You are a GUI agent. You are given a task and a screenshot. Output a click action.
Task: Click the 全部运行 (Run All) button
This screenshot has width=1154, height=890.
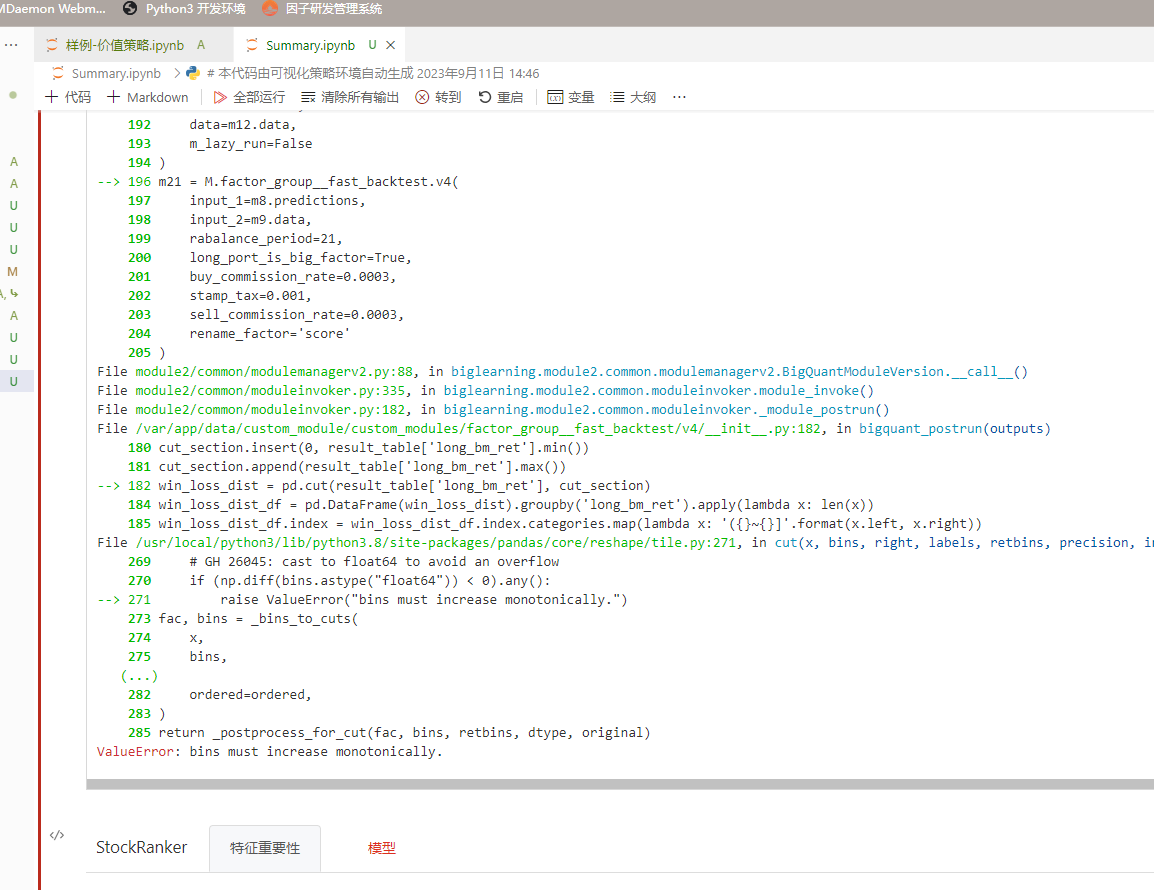[x=249, y=97]
